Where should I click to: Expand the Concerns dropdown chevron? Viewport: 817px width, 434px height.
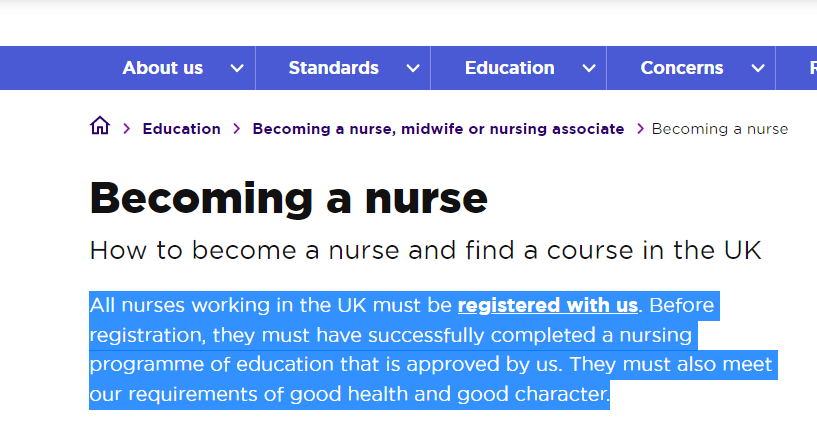[x=758, y=68]
